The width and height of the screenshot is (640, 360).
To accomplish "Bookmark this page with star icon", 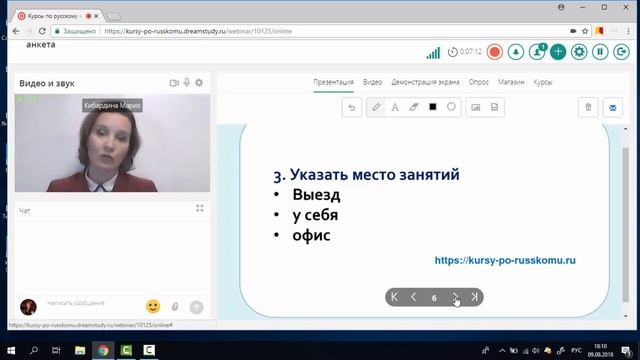I will [585, 31].
